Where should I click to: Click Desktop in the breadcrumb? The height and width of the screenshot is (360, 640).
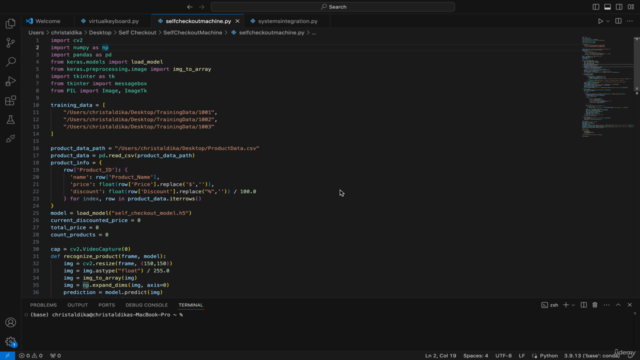tap(100, 33)
